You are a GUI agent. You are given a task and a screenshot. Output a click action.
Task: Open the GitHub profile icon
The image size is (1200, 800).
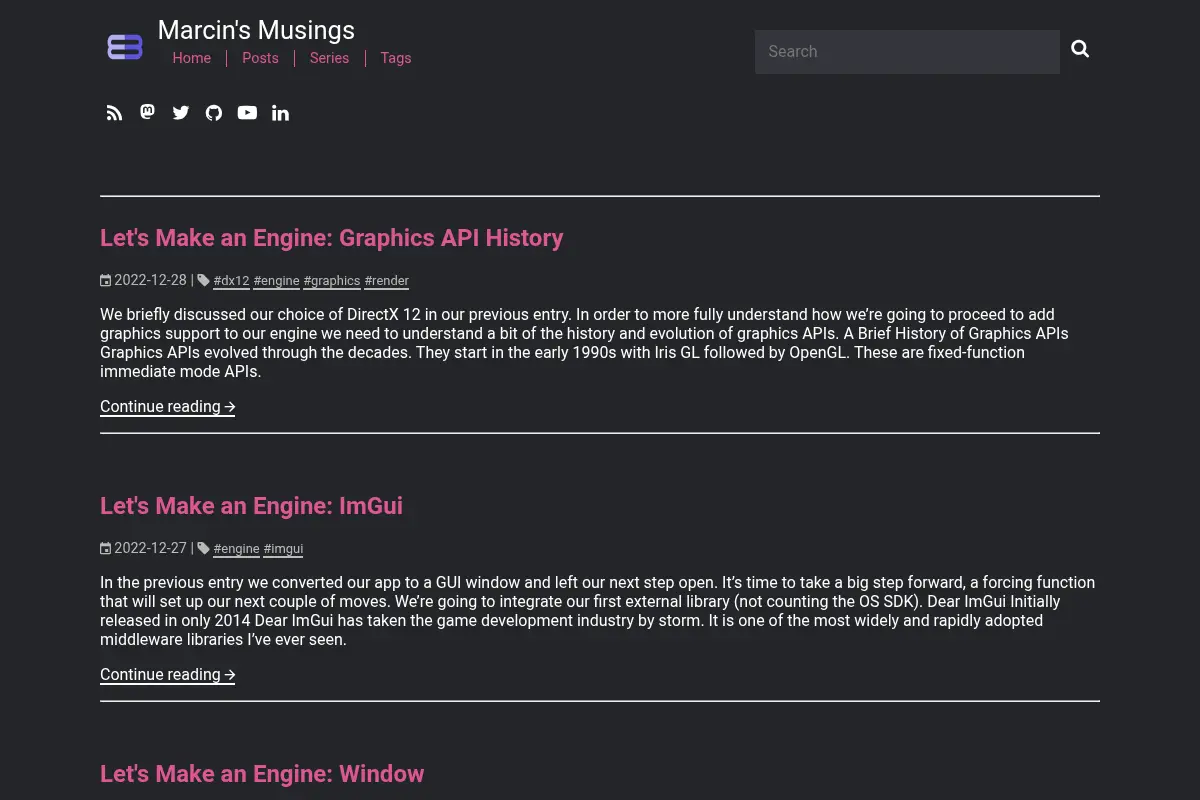click(214, 113)
